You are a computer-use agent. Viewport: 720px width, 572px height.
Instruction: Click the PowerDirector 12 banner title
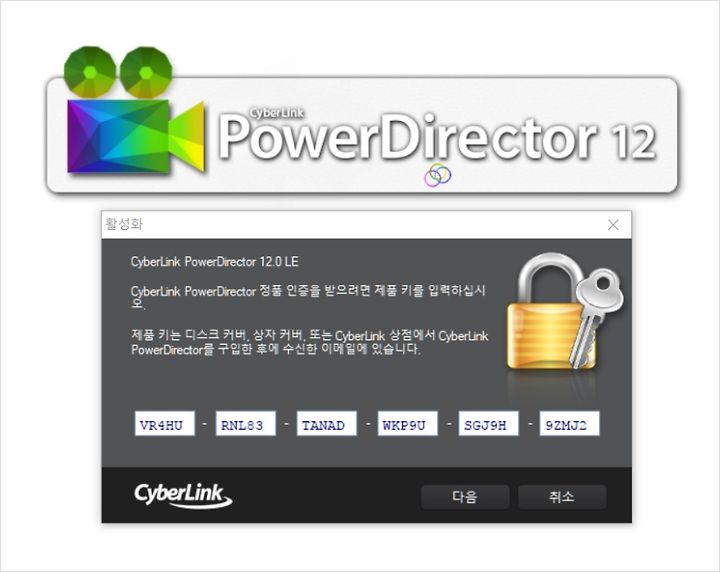point(437,138)
